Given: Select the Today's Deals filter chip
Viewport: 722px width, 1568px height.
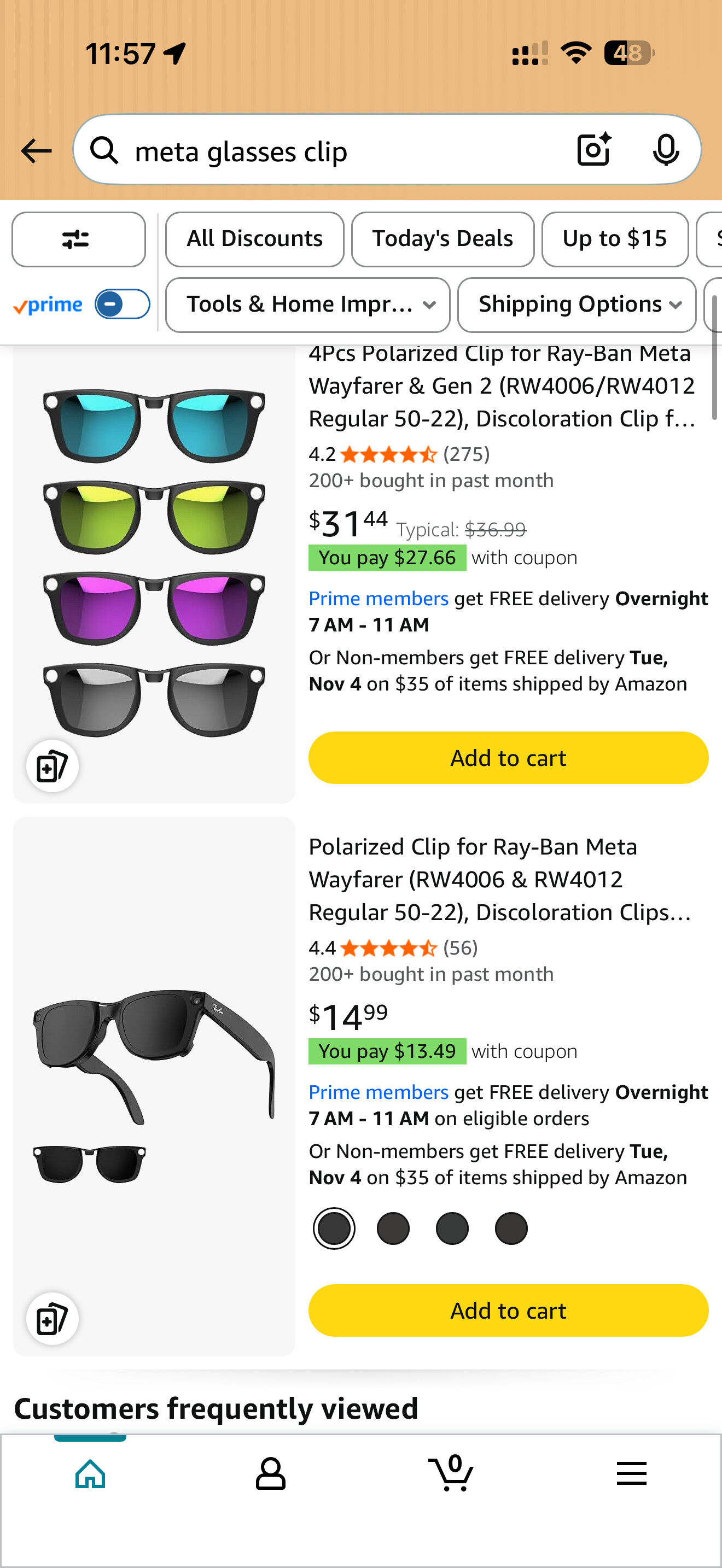Looking at the screenshot, I should [442, 239].
